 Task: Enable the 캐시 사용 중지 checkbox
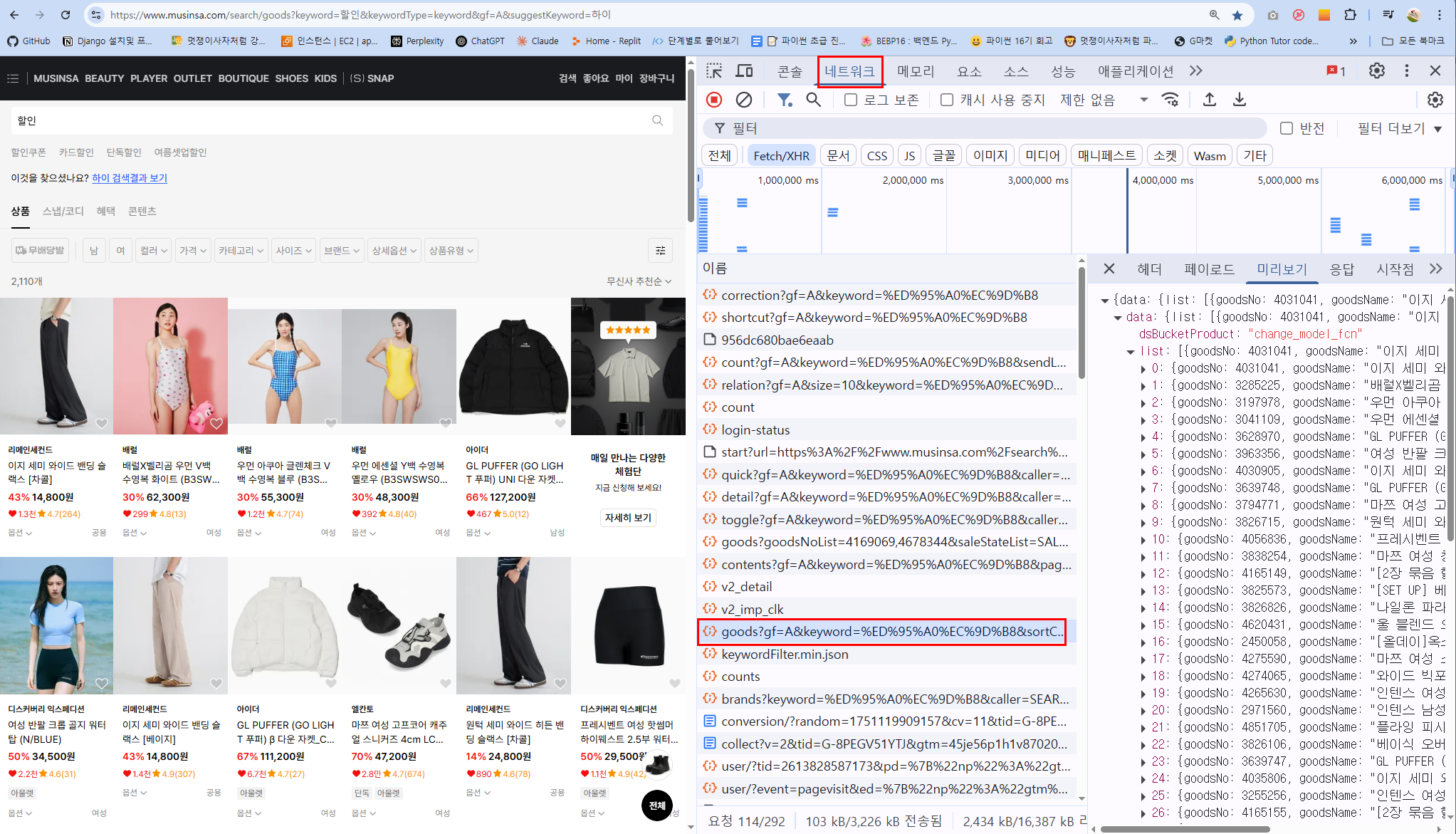point(947,100)
